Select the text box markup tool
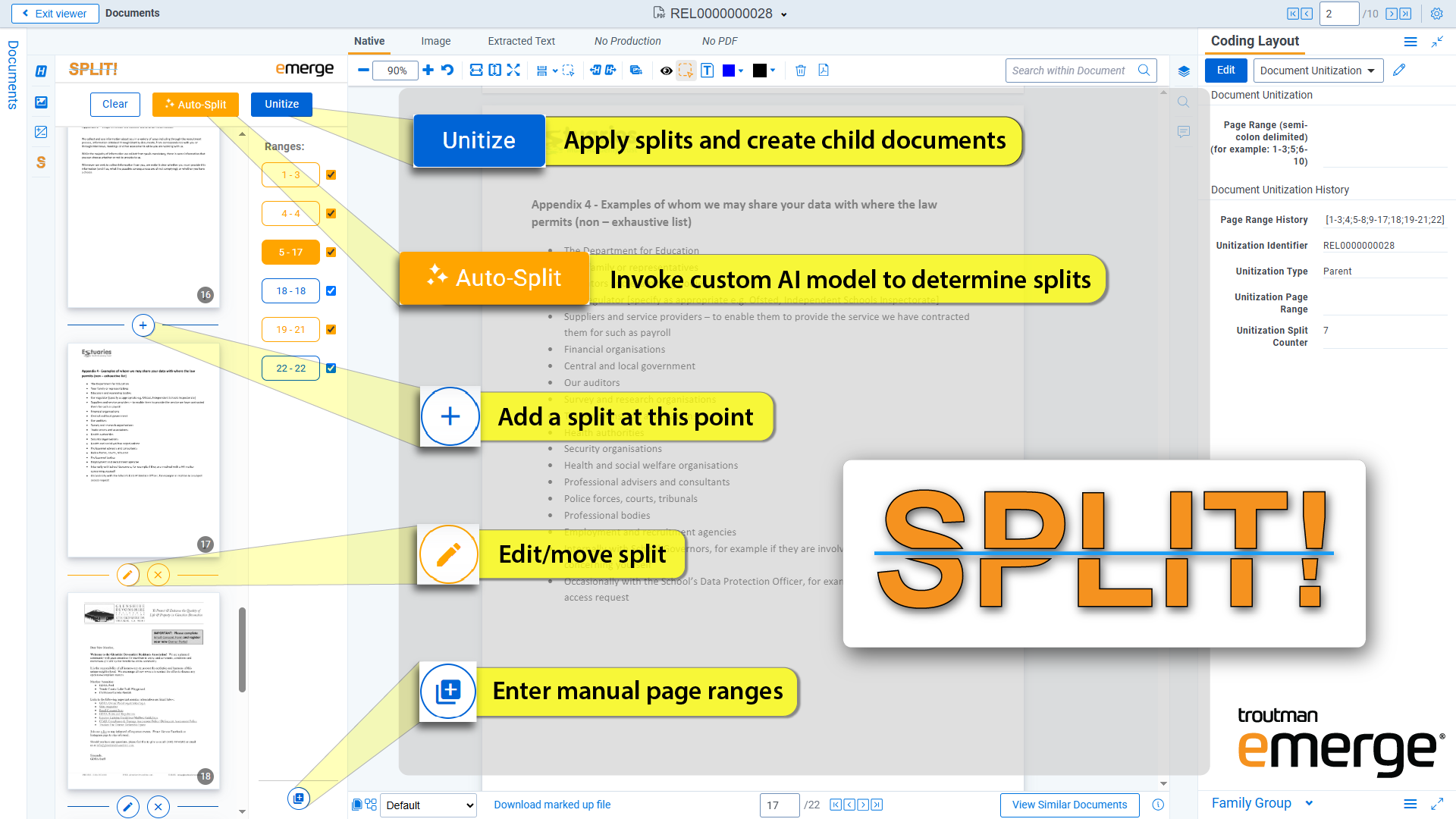 click(x=707, y=71)
